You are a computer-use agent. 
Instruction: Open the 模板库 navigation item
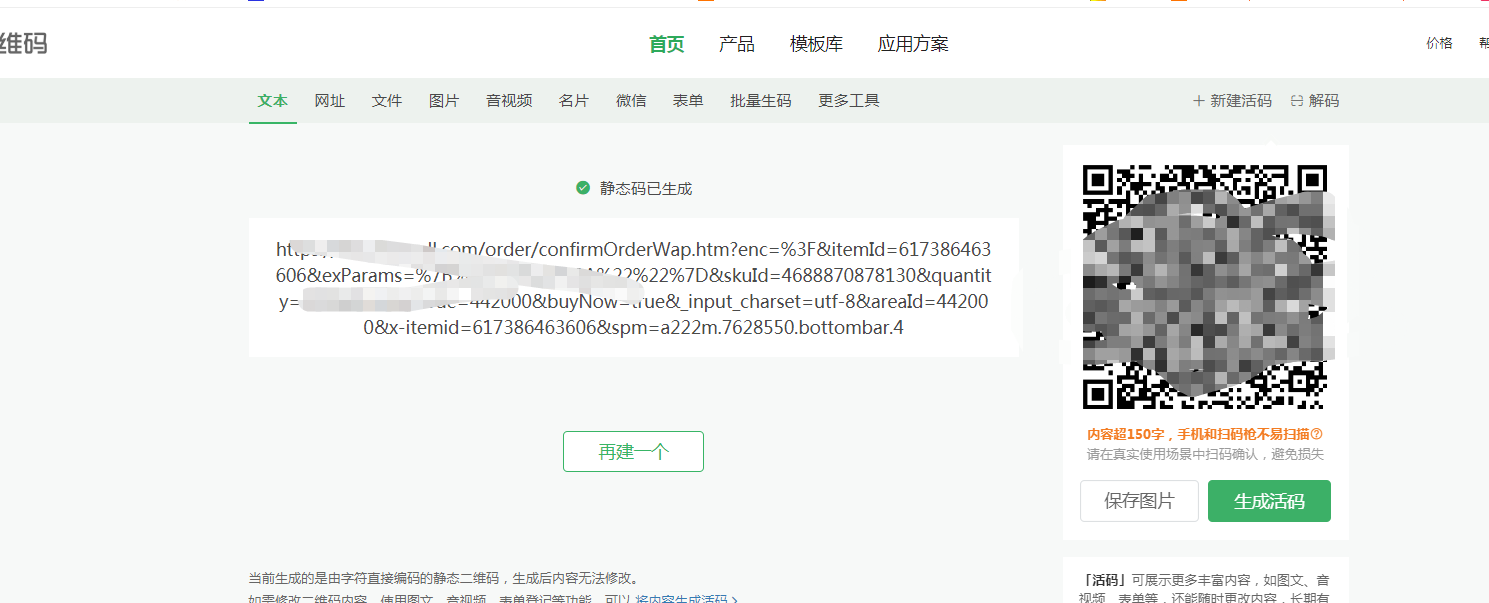click(816, 44)
